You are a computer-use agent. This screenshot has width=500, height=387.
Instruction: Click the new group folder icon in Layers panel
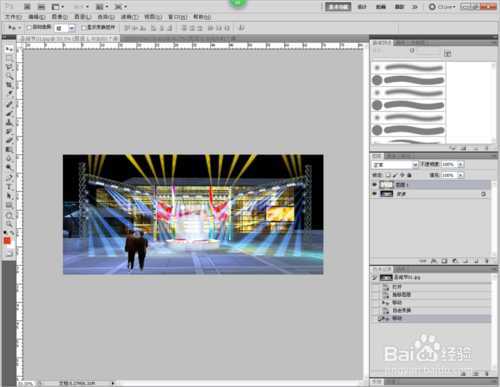click(x=466, y=261)
